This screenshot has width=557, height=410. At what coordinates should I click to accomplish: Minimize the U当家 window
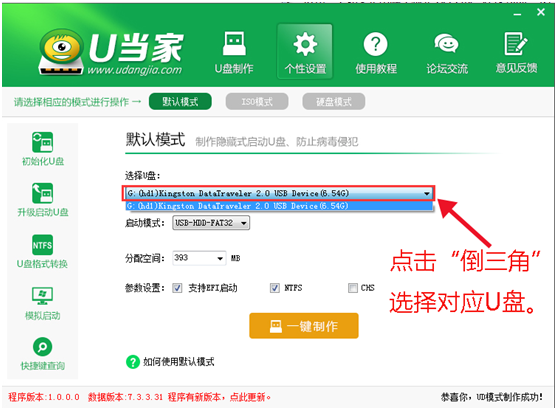pos(517,14)
